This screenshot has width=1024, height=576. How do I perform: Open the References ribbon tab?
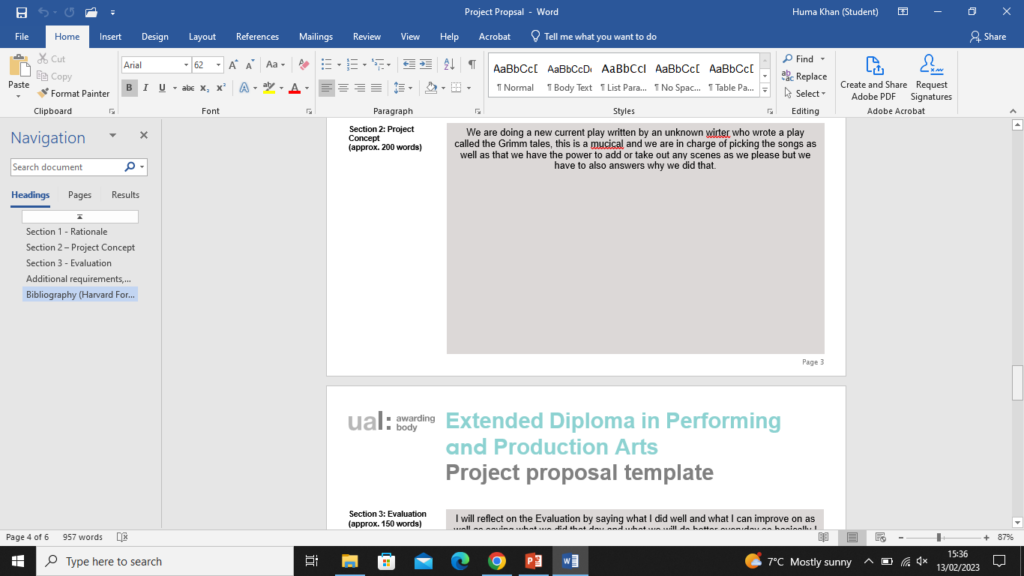257,36
